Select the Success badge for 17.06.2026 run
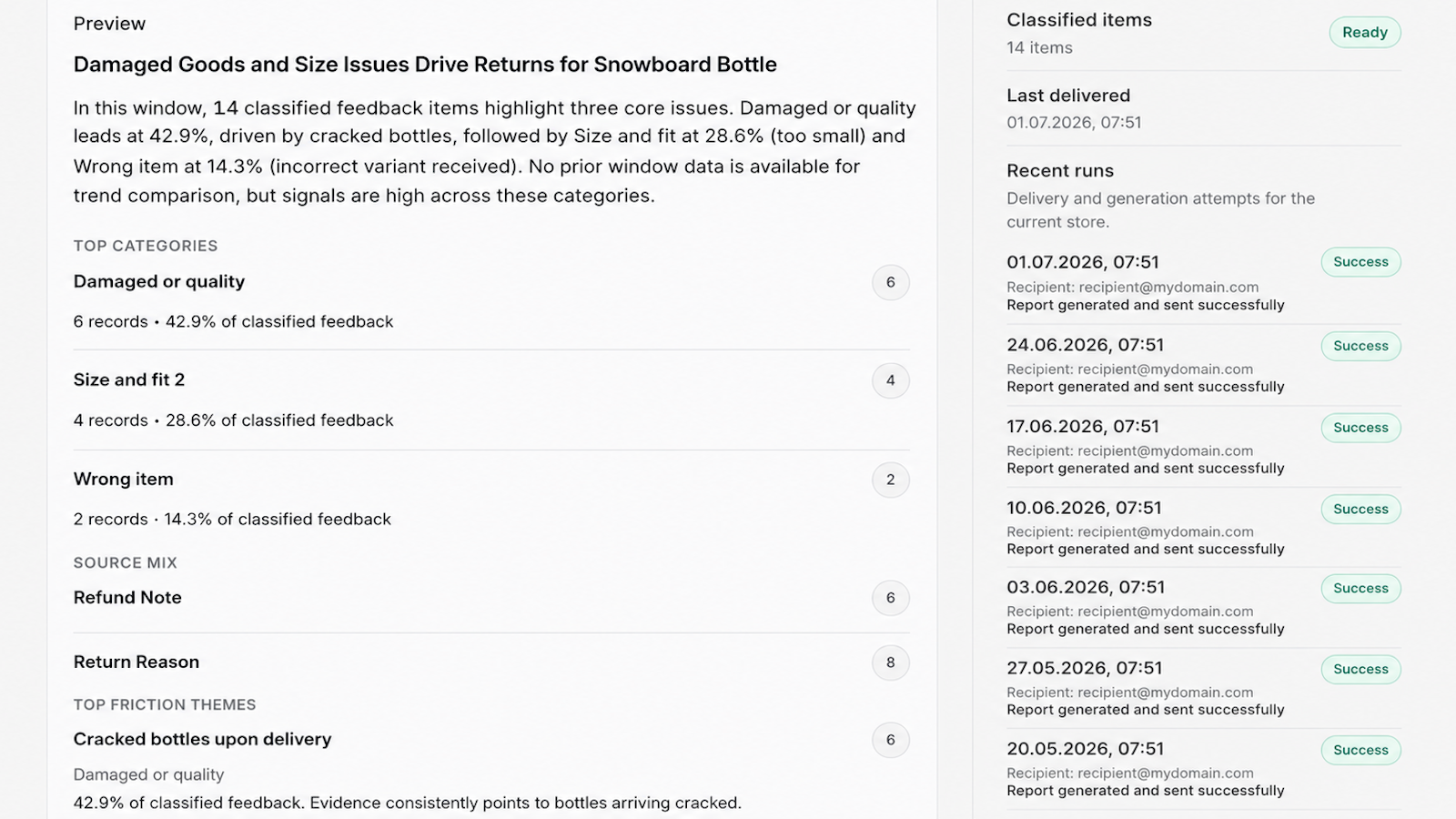The height and width of the screenshot is (819, 1456). (1360, 428)
